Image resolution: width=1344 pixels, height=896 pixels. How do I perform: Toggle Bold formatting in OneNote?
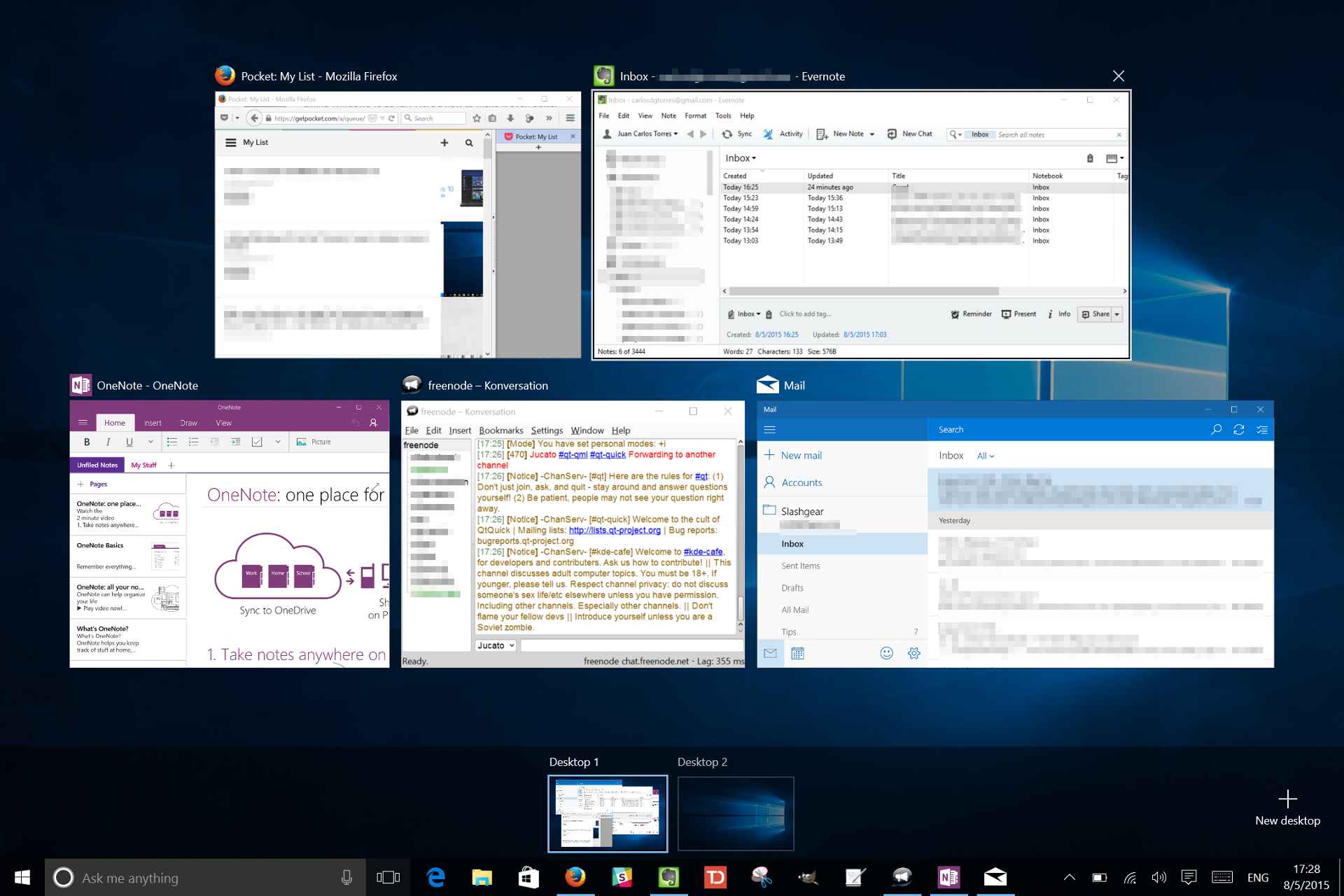(87, 442)
